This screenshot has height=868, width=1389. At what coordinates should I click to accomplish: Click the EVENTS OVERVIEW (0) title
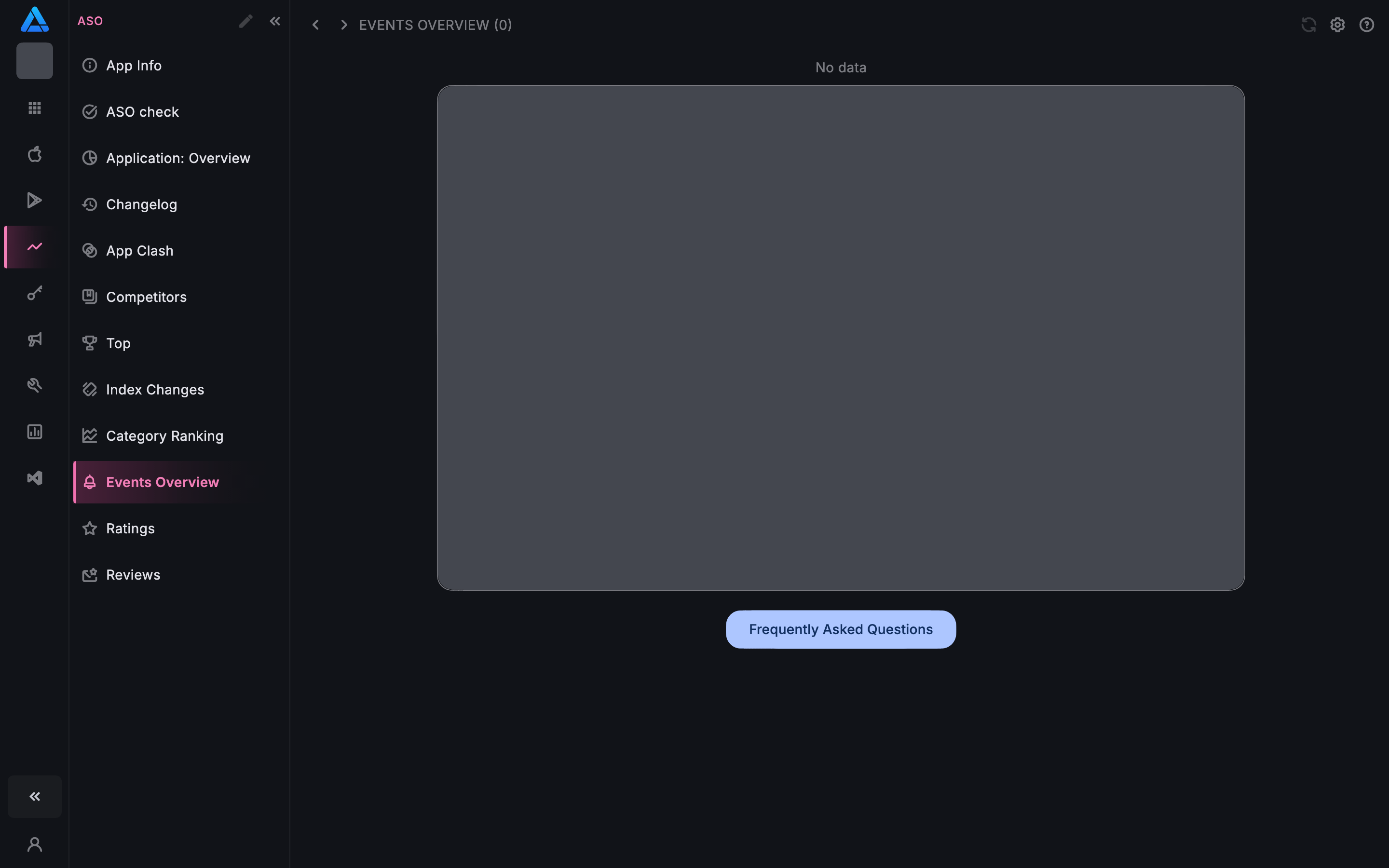click(435, 25)
